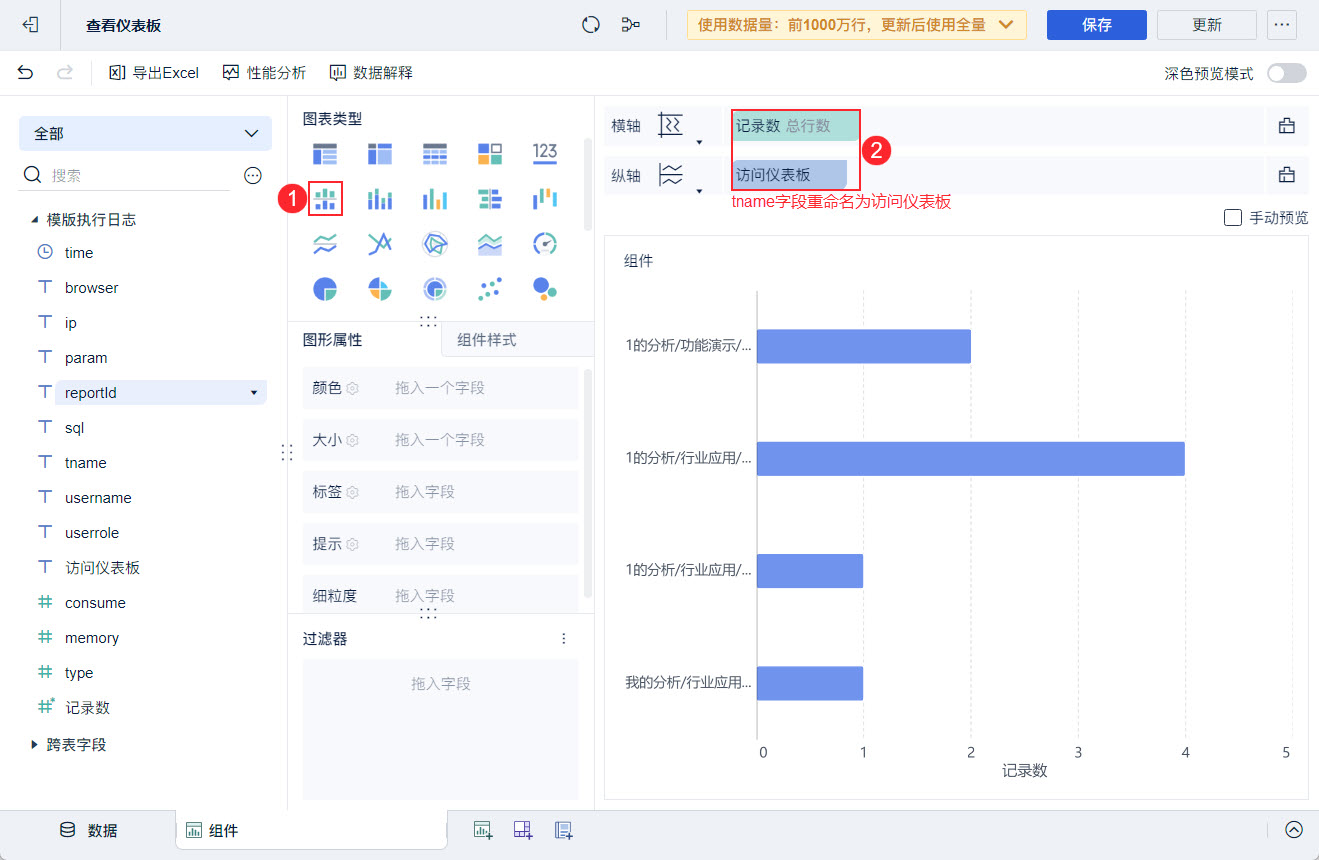The width and height of the screenshot is (1319, 860).
Task: Toggle the 深色预览模式 switch
Action: (x=1287, y=73)
